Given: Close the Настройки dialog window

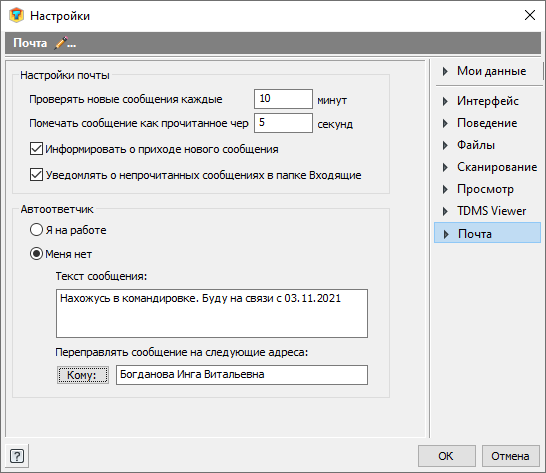Looking at the screenshot, I should pyautogui.click(x=530, y=15).
